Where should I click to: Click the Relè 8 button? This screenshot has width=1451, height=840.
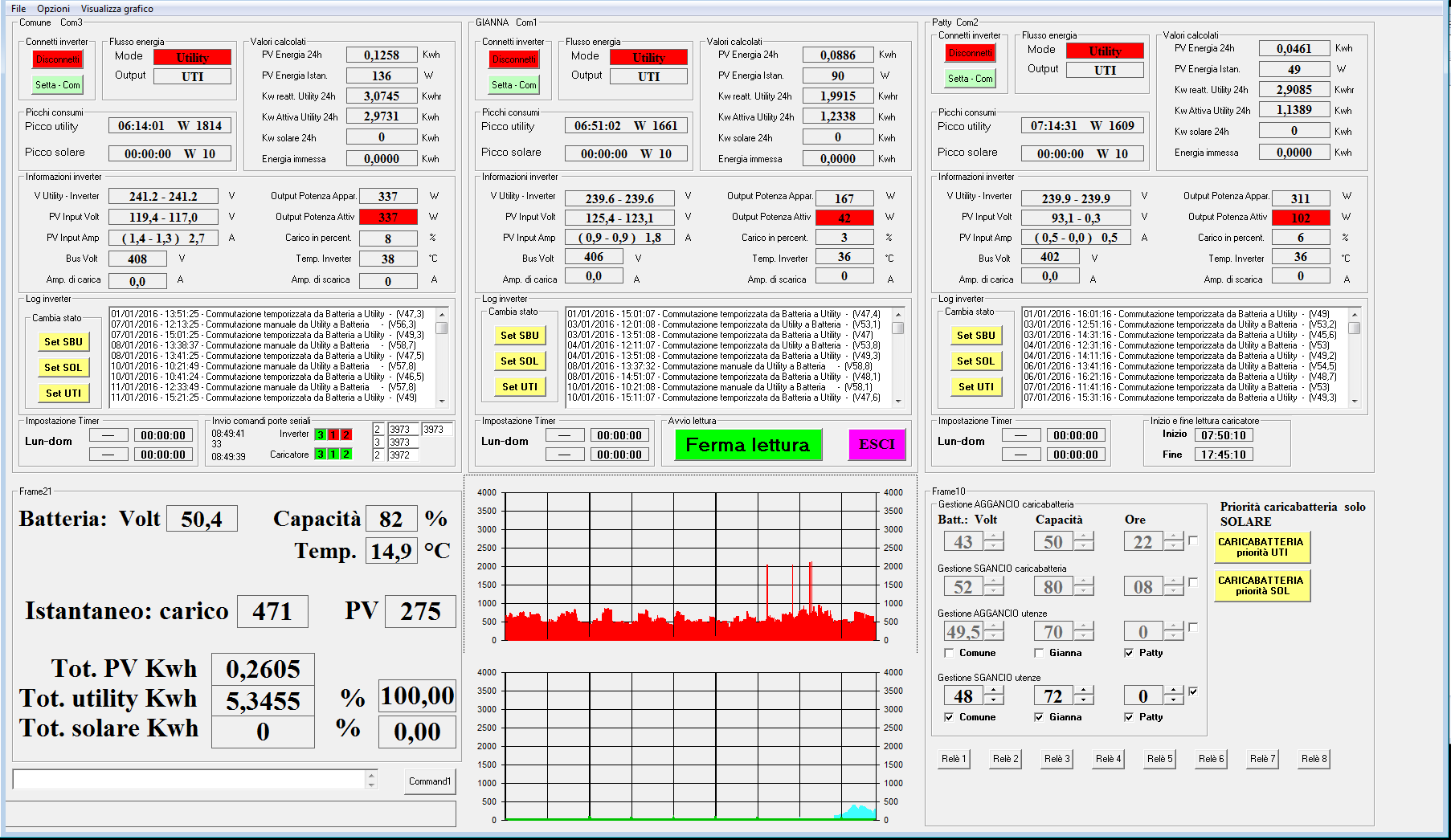click(x=1314, y=759)
